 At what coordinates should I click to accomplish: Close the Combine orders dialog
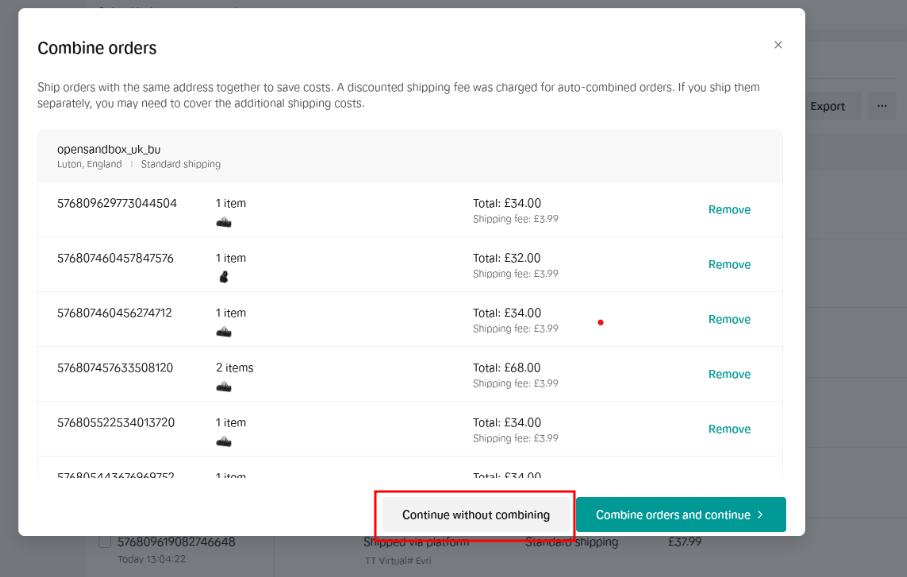point(778,45)
